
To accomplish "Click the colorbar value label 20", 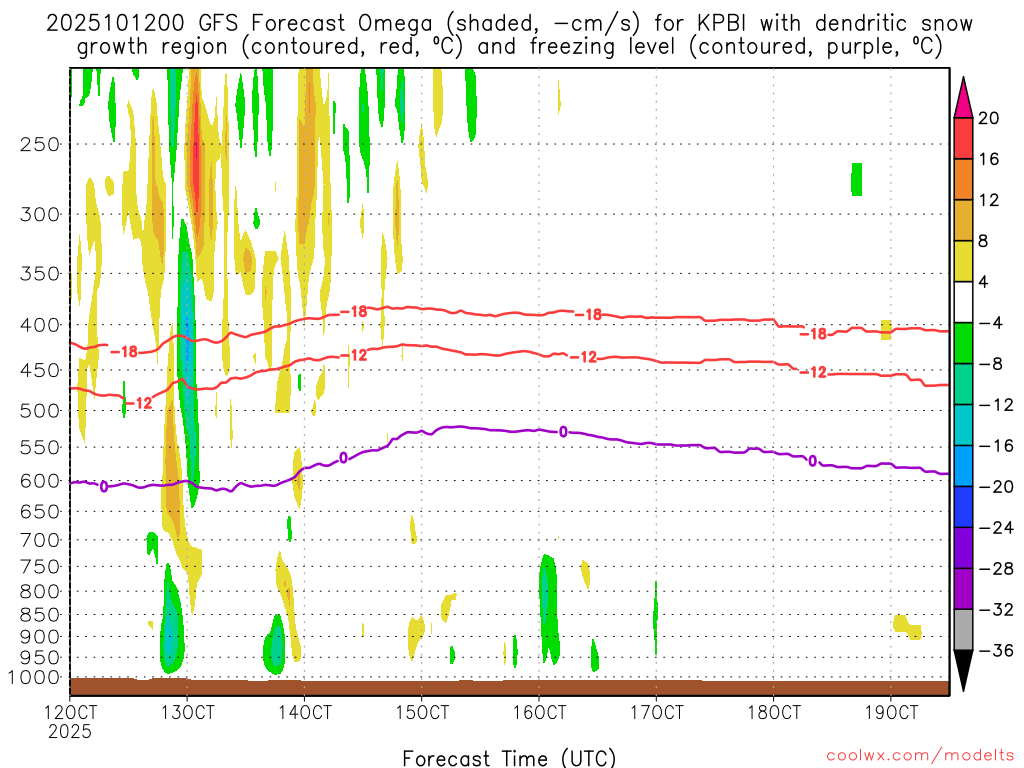I will pyautogui.click(x=988, y=118).
